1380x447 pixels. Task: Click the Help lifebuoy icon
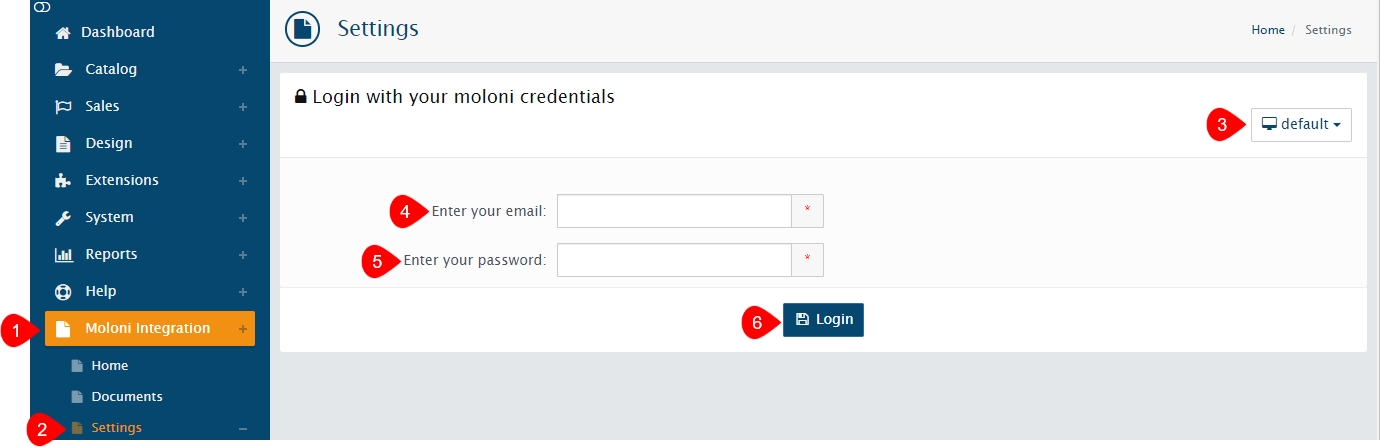point(63,292)
